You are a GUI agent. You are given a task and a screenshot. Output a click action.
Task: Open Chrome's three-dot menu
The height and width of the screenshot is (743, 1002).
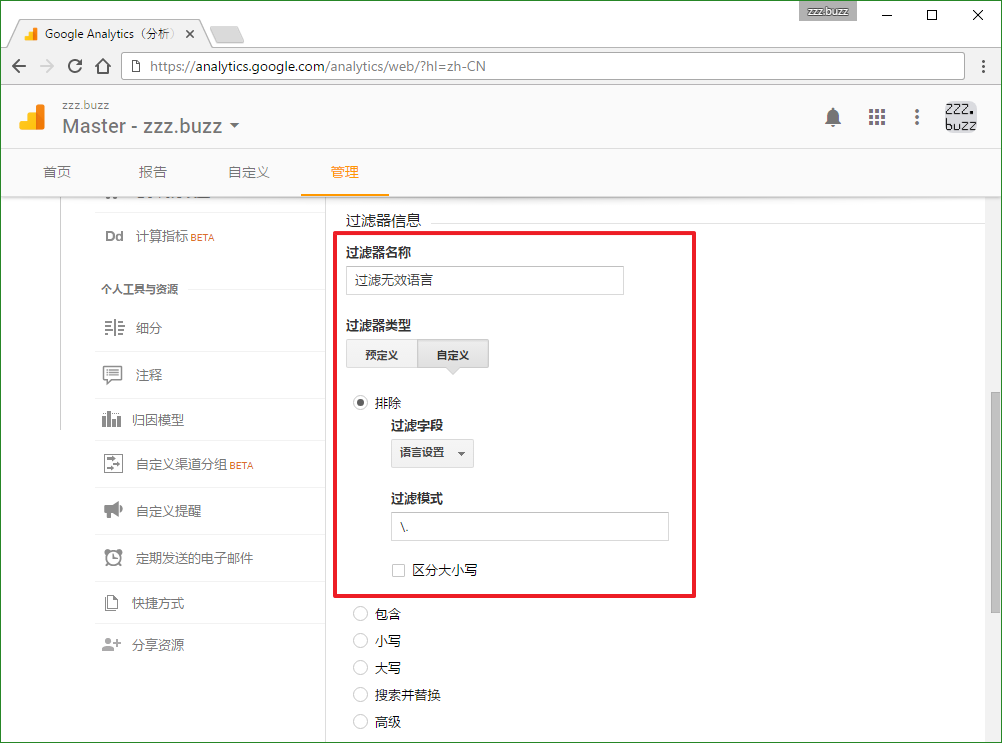(983, 66)
